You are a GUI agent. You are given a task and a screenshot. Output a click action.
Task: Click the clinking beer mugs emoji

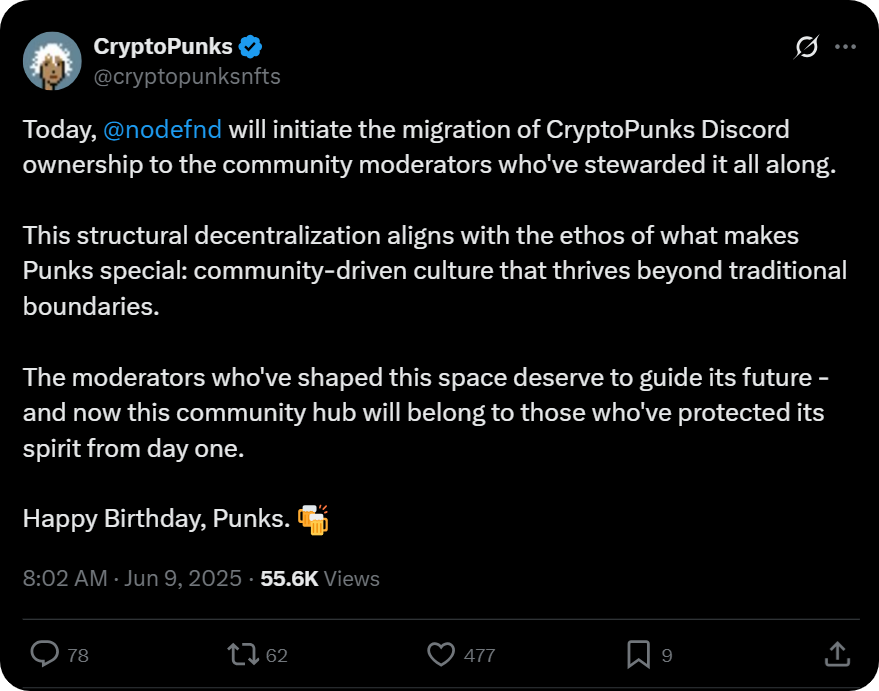point(313,519)
